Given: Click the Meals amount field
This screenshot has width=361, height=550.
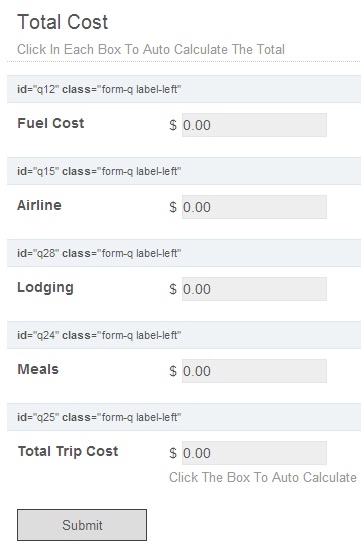Looking at the screenshot, I should (254, 371).
